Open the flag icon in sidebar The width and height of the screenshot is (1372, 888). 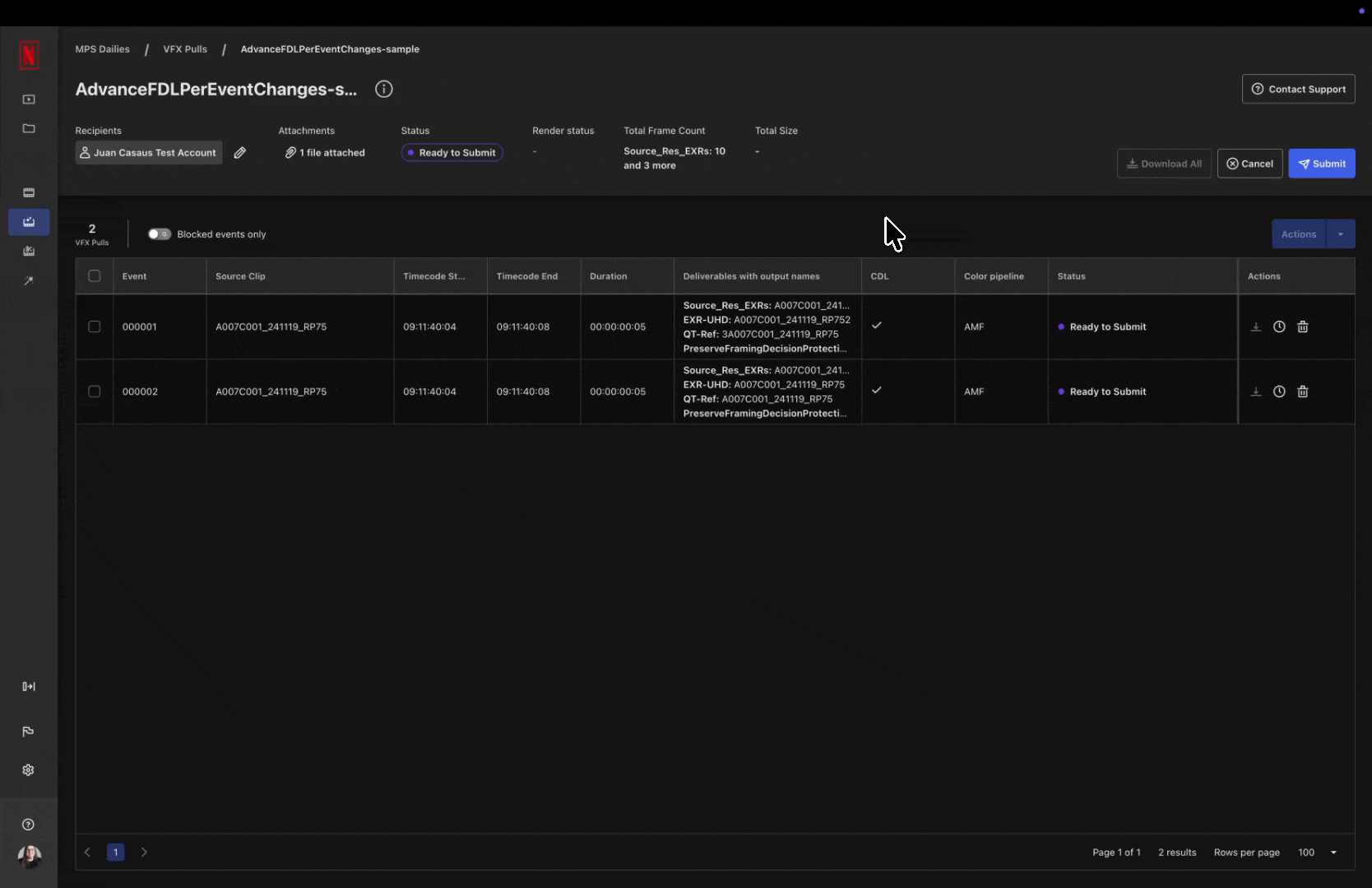[29, 731]
